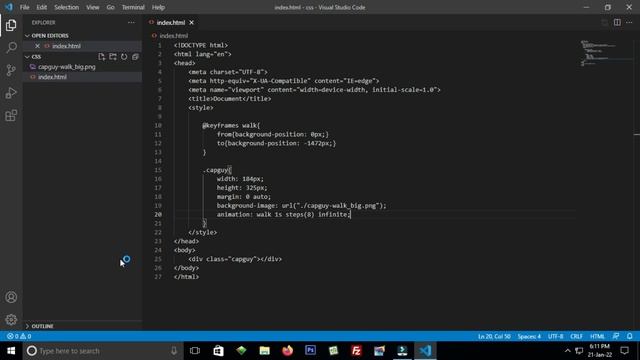The width and height of the screenshot is (640, 360).
Task: Open Explorer more actions ellipsis
Action: pyautogui.click(x=131, y=22)
